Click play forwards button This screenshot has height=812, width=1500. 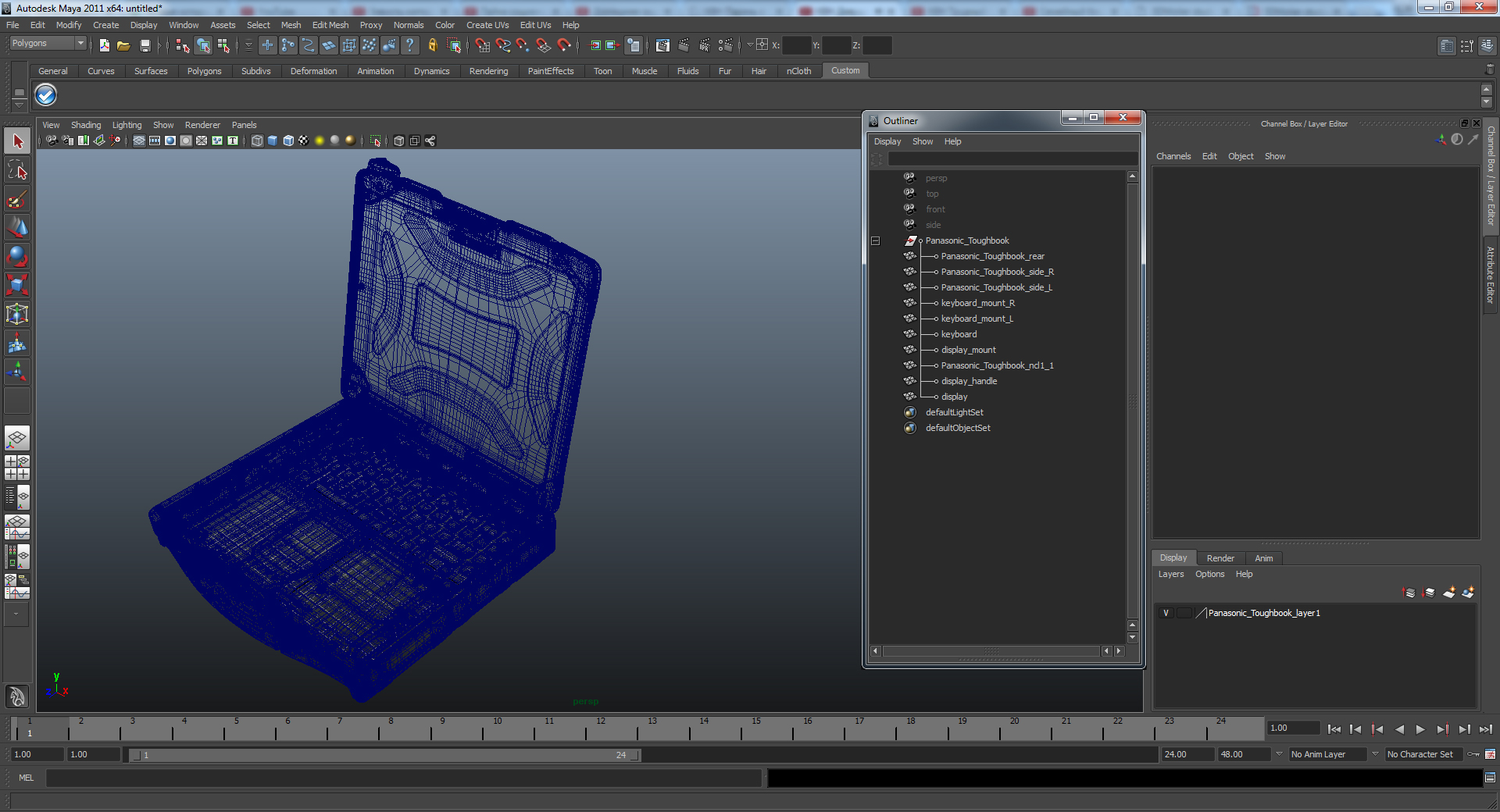coord(1420,729)
